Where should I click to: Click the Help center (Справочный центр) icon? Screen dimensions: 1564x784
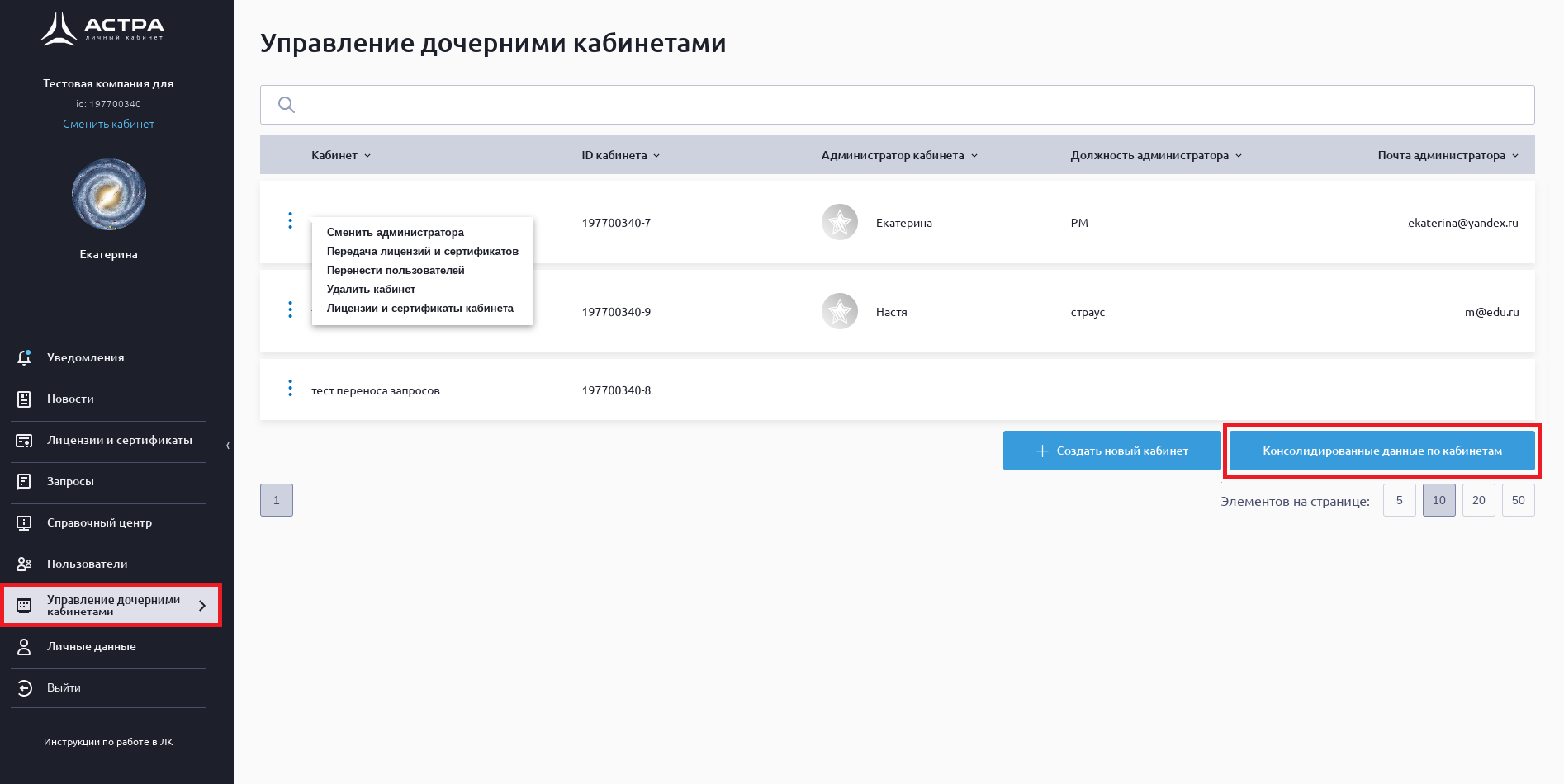pyautogui.click(x=24, y=523)
